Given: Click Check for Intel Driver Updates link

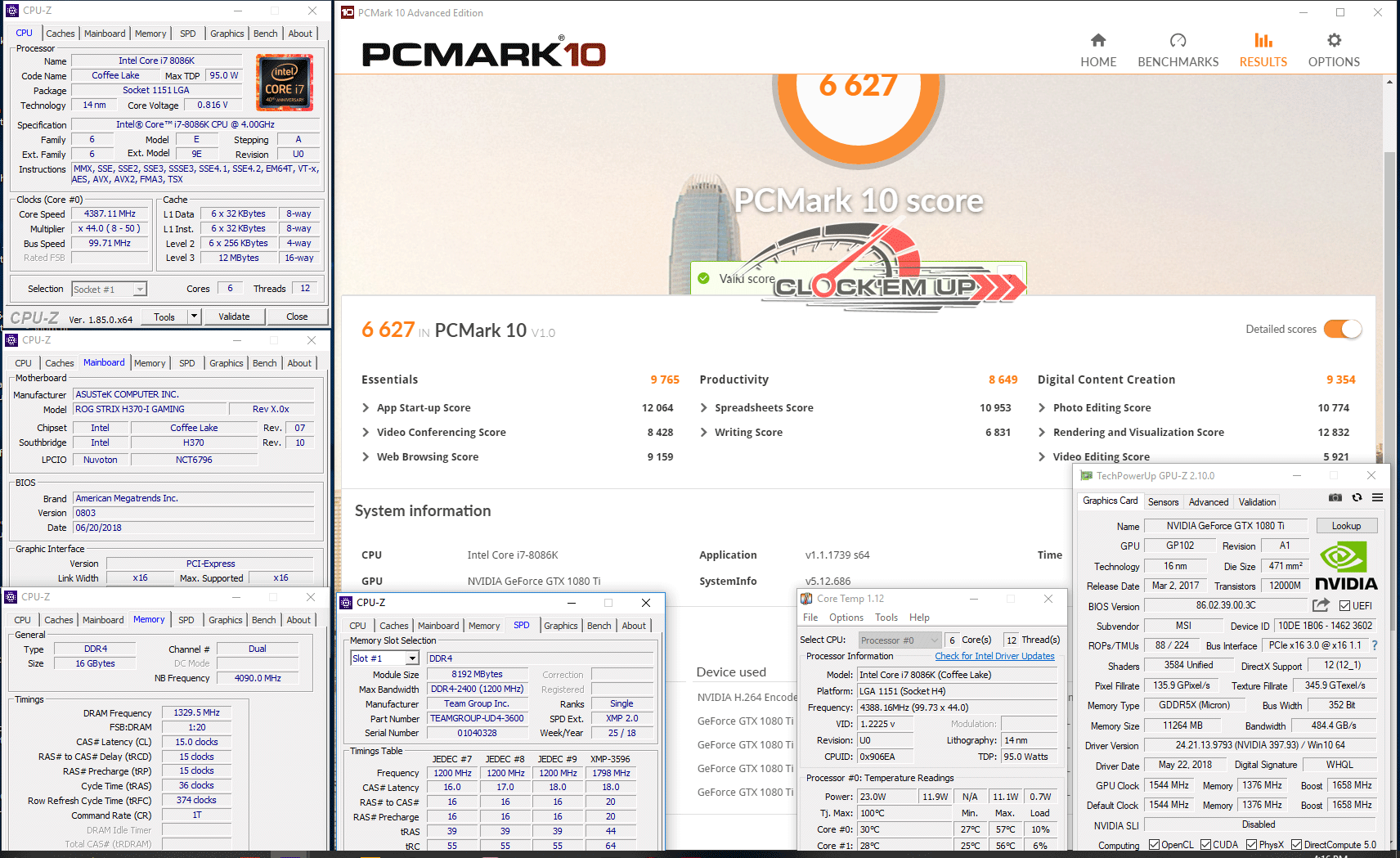Looking at the screenshot, I should click(994, 656).
